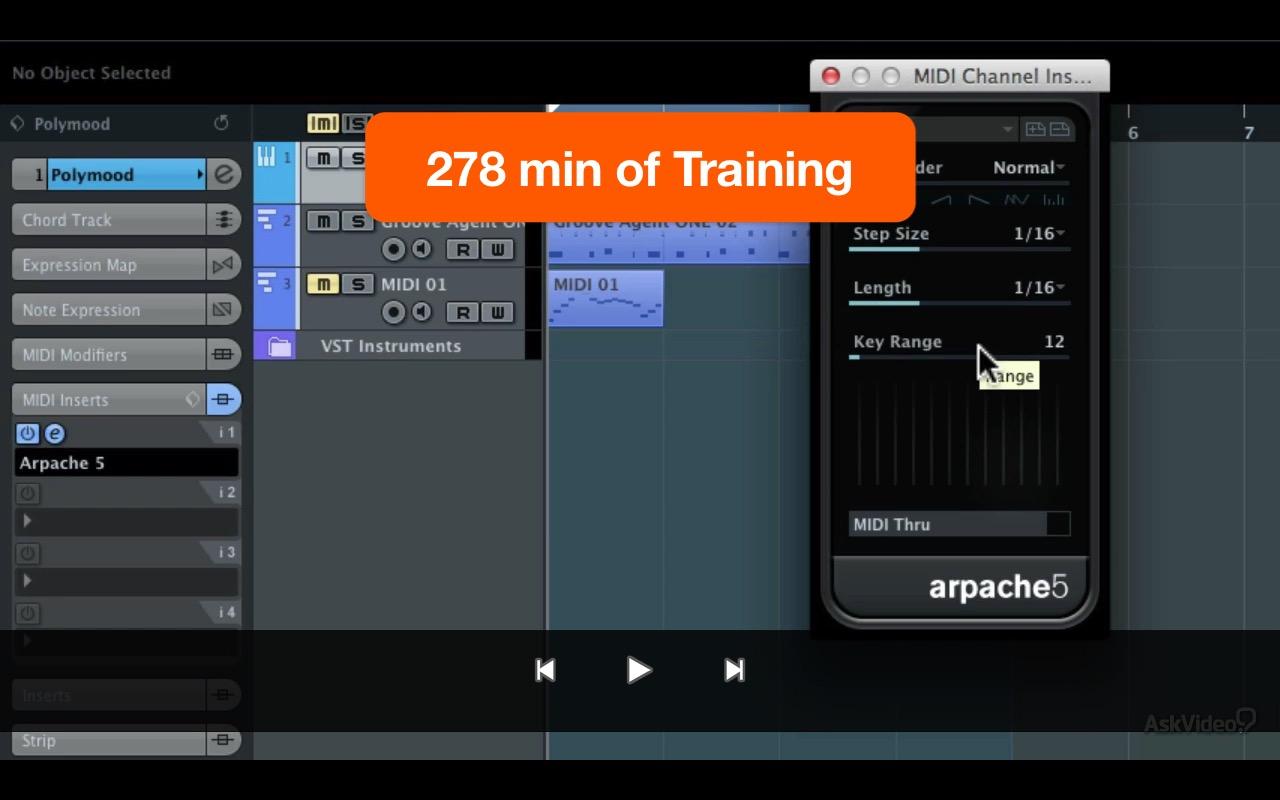This screenshot has width=1280, height=800.
Task: Enable Read automation on MIDI 01 track
Action: tap(462, 313)
